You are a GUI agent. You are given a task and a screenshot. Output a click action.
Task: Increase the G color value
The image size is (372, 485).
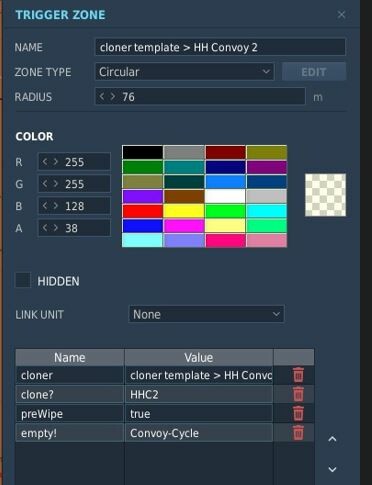coord(56,184)
